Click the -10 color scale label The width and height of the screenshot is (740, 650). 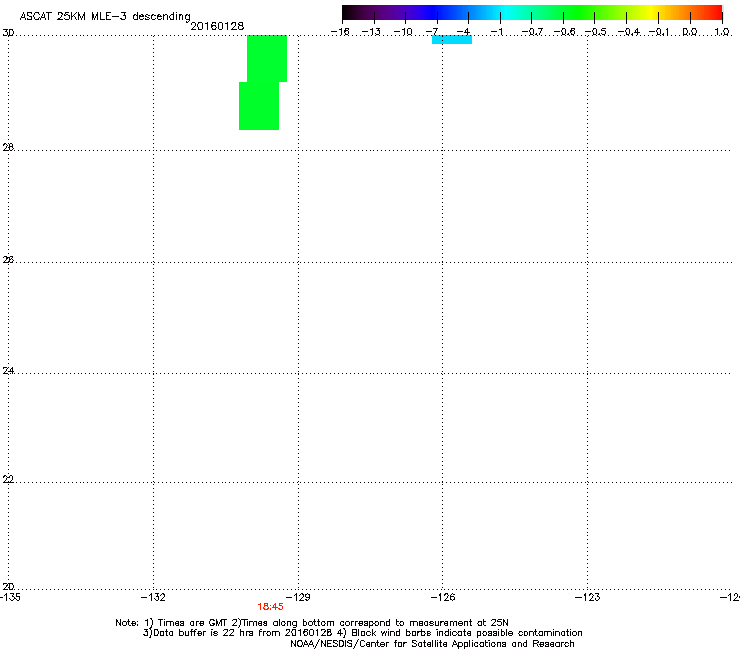[403, 32]
